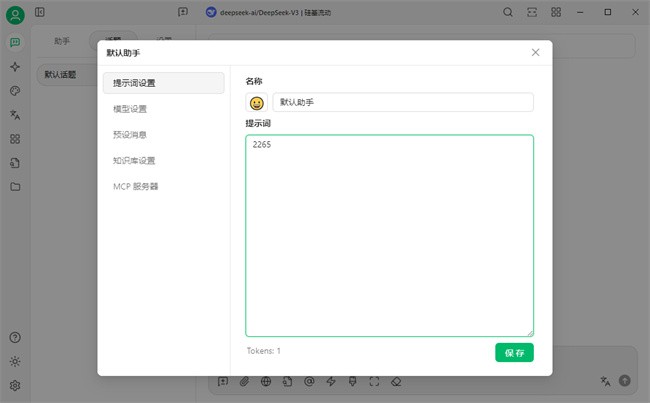Toggle the web search globe icon
The image size is (650, 403).
pyautogui.click(x=266, y=381)
